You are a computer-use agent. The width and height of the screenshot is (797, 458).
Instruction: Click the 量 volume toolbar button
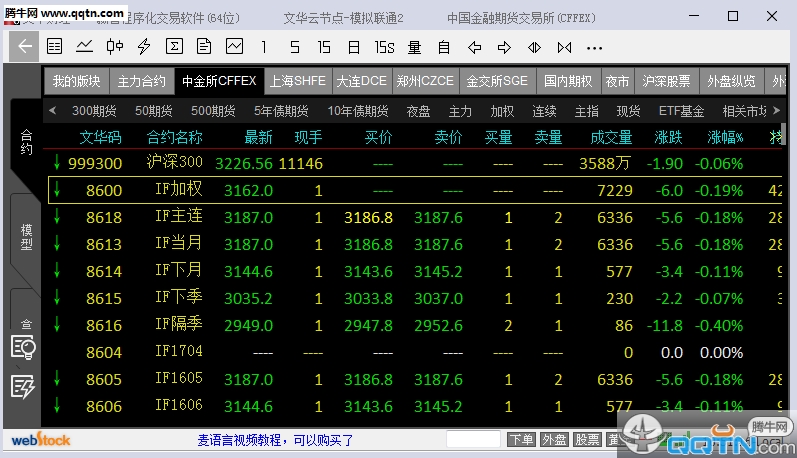coord(414,47)
